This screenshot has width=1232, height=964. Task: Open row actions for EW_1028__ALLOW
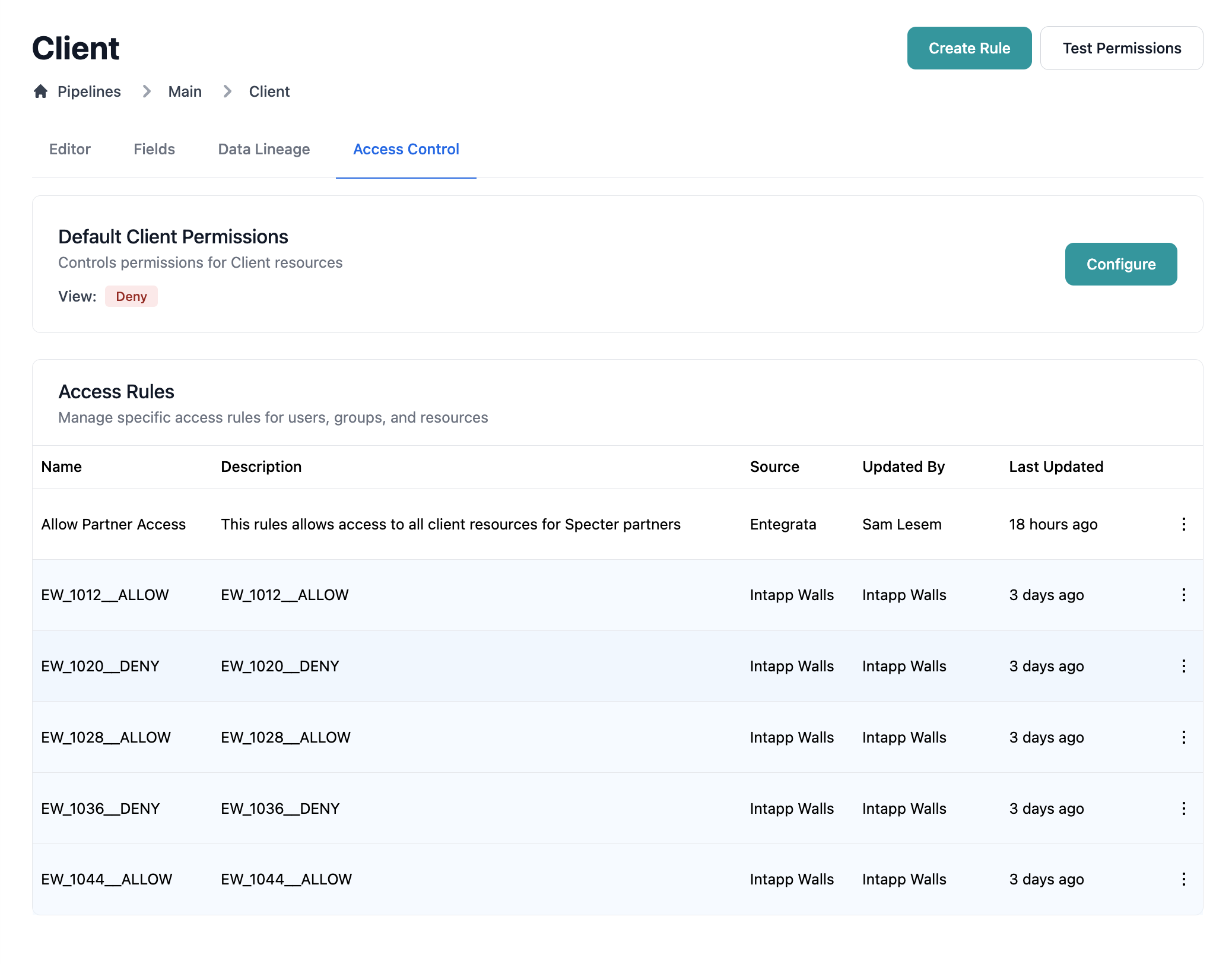[1183, 737]
